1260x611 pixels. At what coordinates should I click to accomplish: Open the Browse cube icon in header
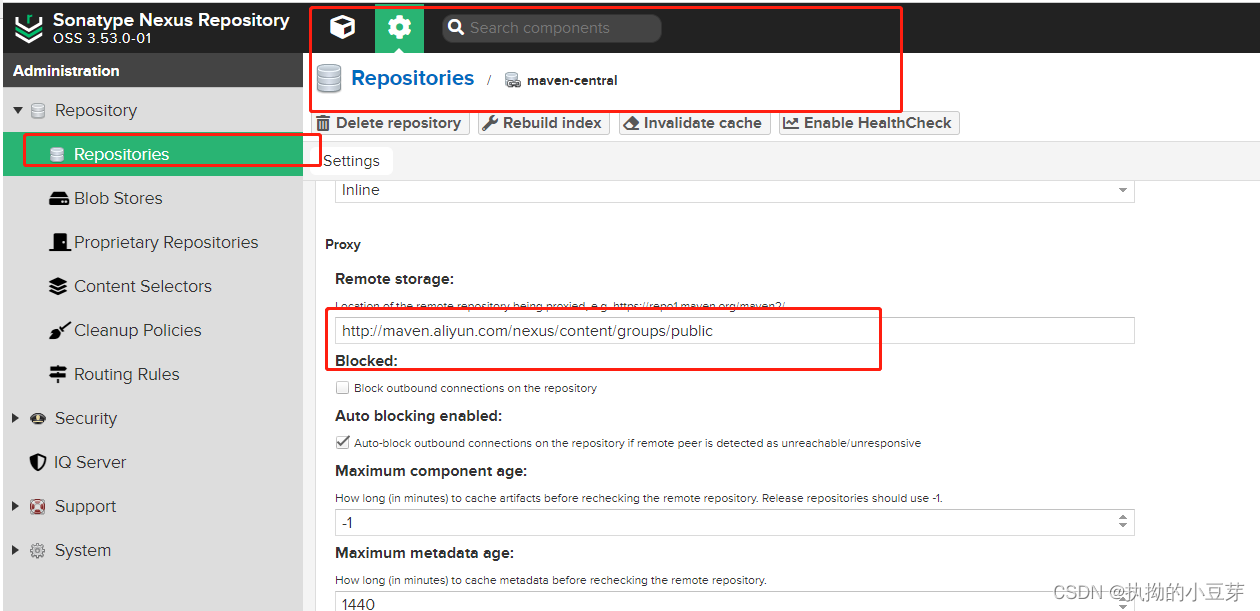342,28
